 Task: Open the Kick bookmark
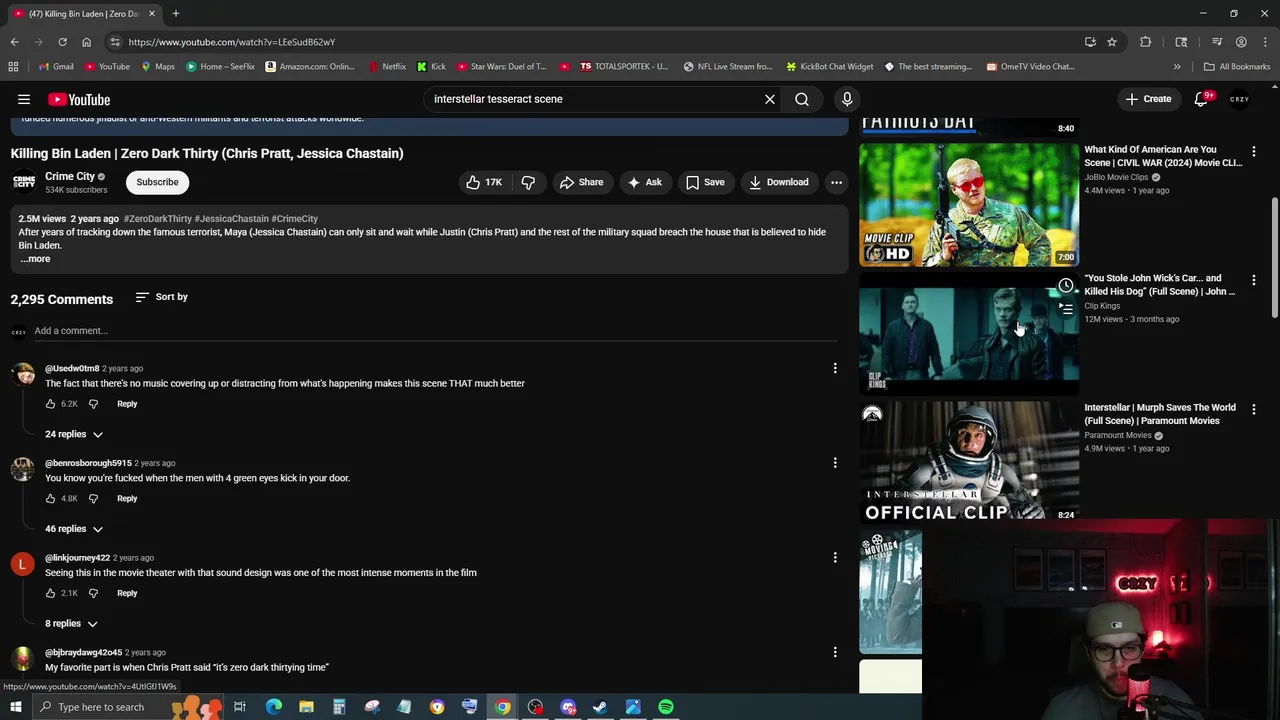pos(431,67)
